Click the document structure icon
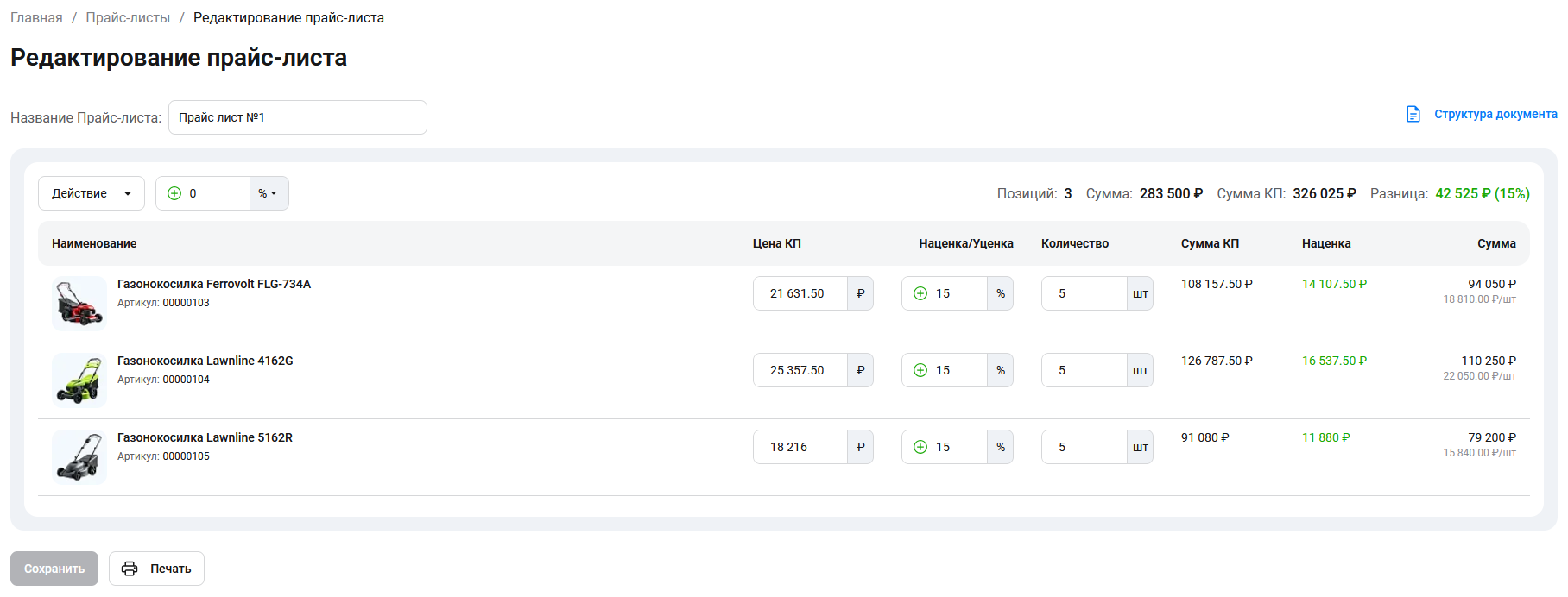Image resolution: width=1568 pixels, height=597 pixels. (x=1413, y=114)
